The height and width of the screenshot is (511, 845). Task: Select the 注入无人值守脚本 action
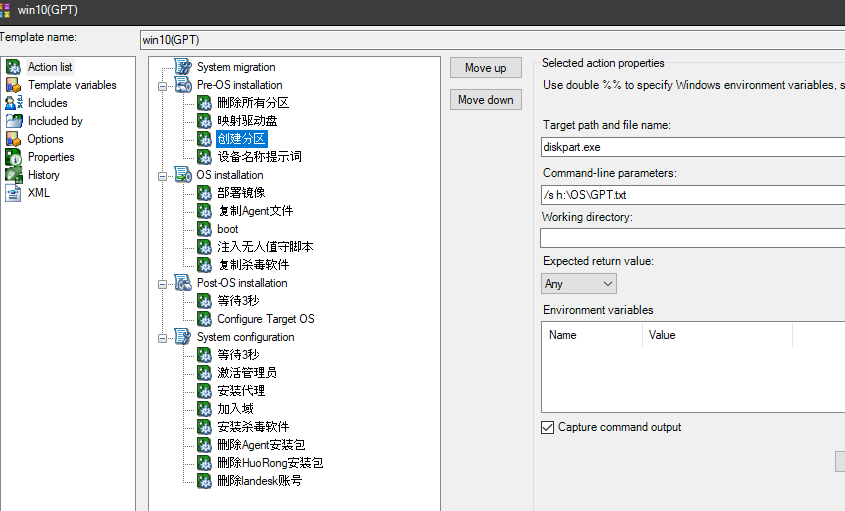pyautogui.click(x=265, y=247)
